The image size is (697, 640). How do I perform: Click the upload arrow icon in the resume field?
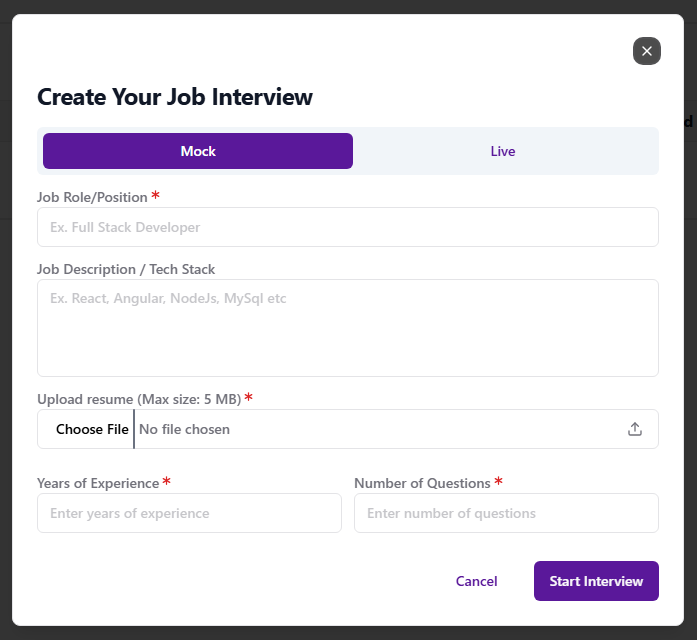coord(634,429)
